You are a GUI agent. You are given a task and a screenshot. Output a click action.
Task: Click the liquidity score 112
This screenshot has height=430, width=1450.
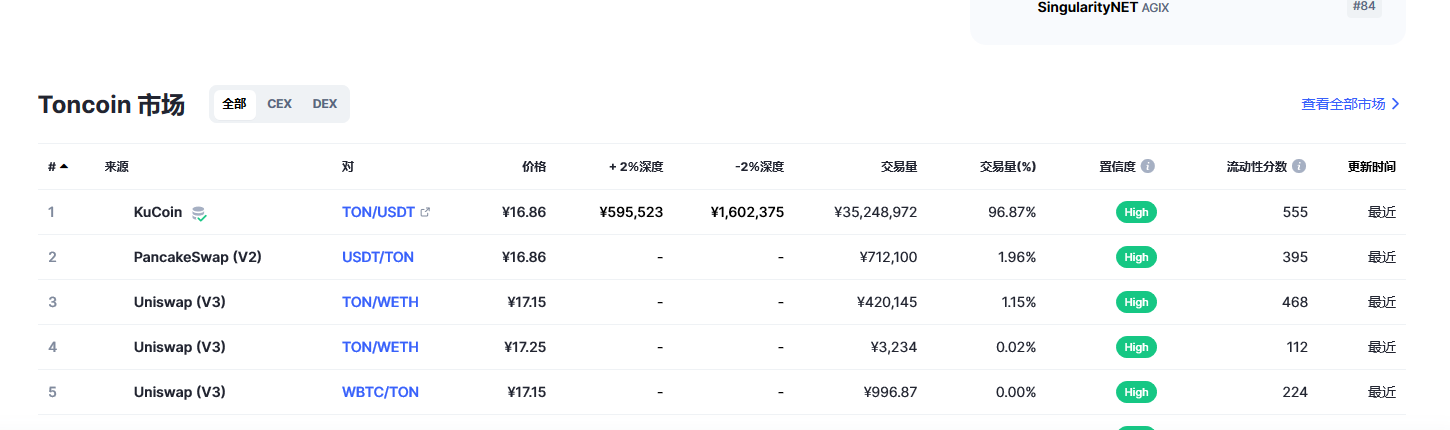1297,347
